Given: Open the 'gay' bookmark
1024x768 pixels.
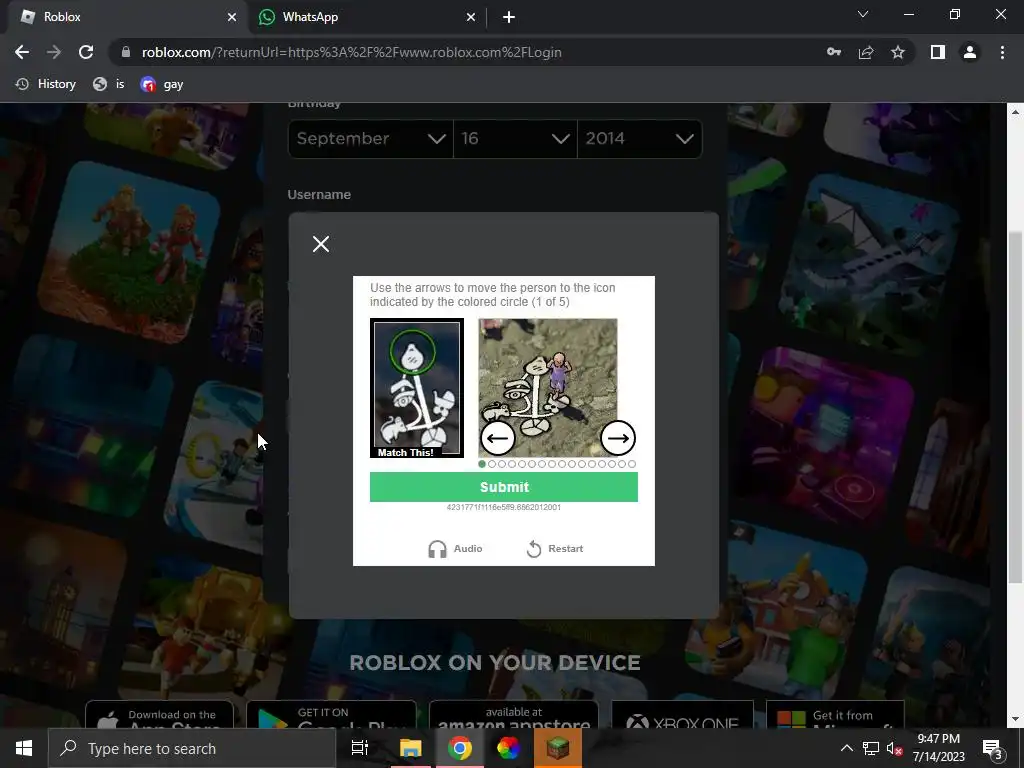Looking at the screenshot, I should (x=161, y=84).
